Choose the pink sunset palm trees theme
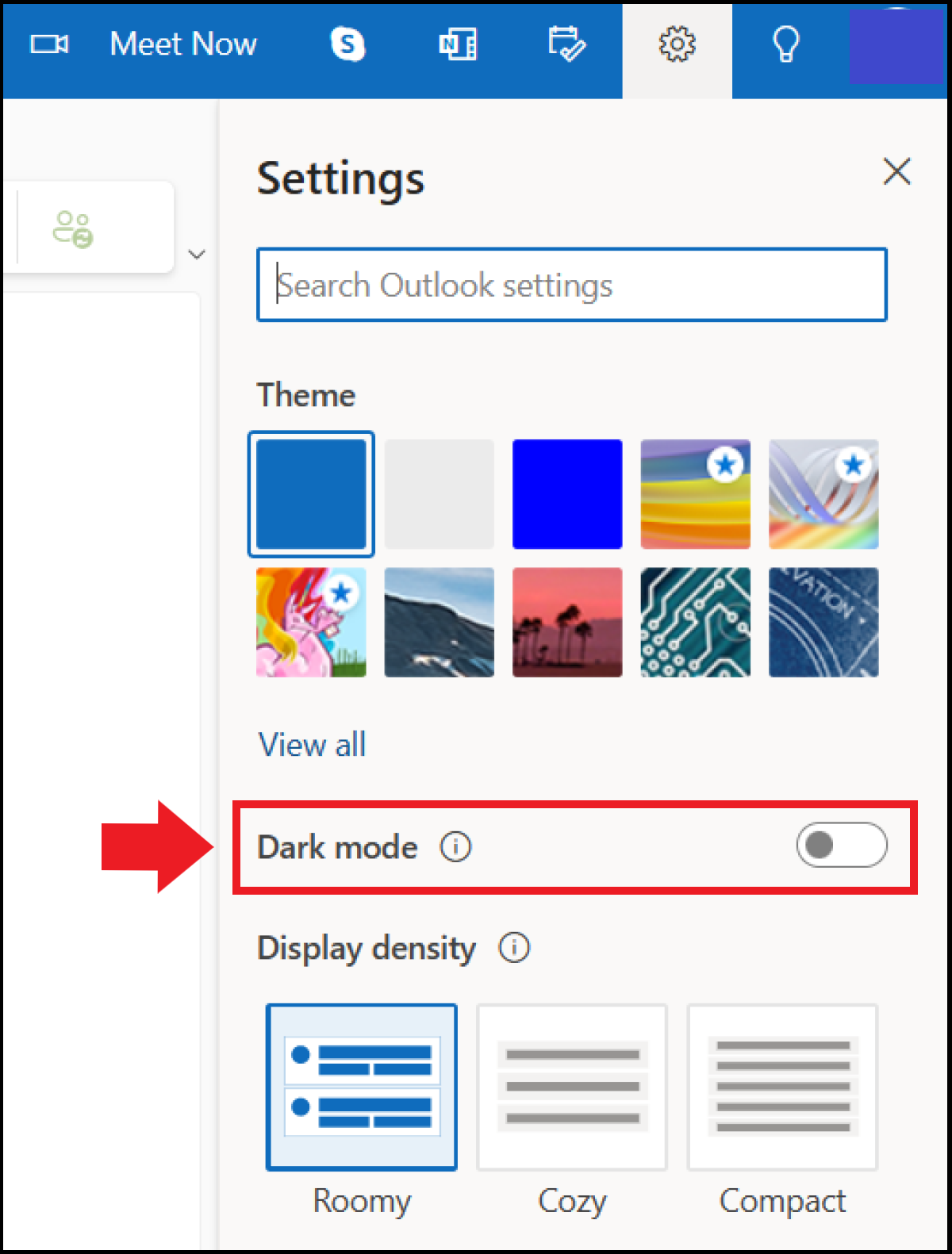 (x=567, y=623)
